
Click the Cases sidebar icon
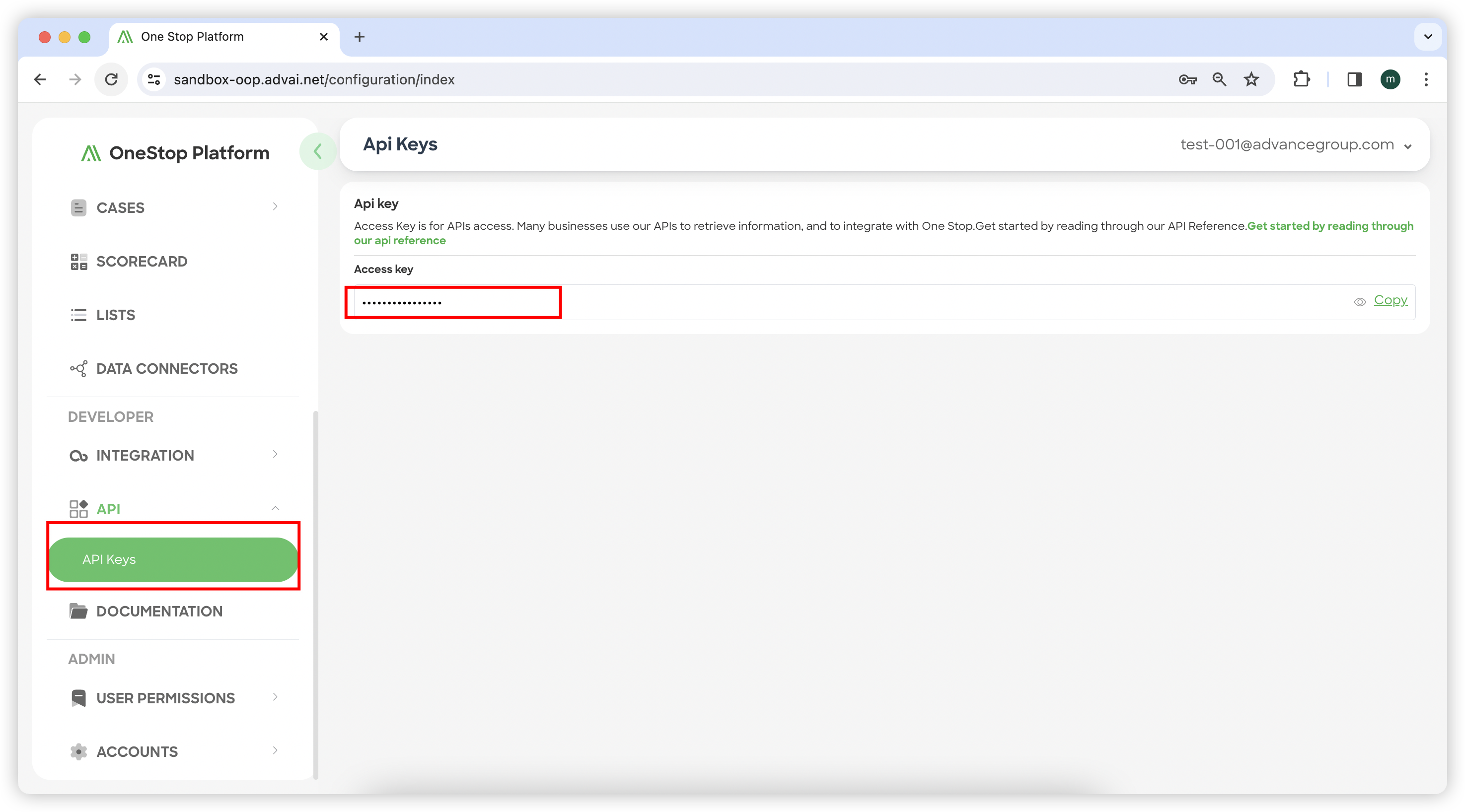click(78, 207)
